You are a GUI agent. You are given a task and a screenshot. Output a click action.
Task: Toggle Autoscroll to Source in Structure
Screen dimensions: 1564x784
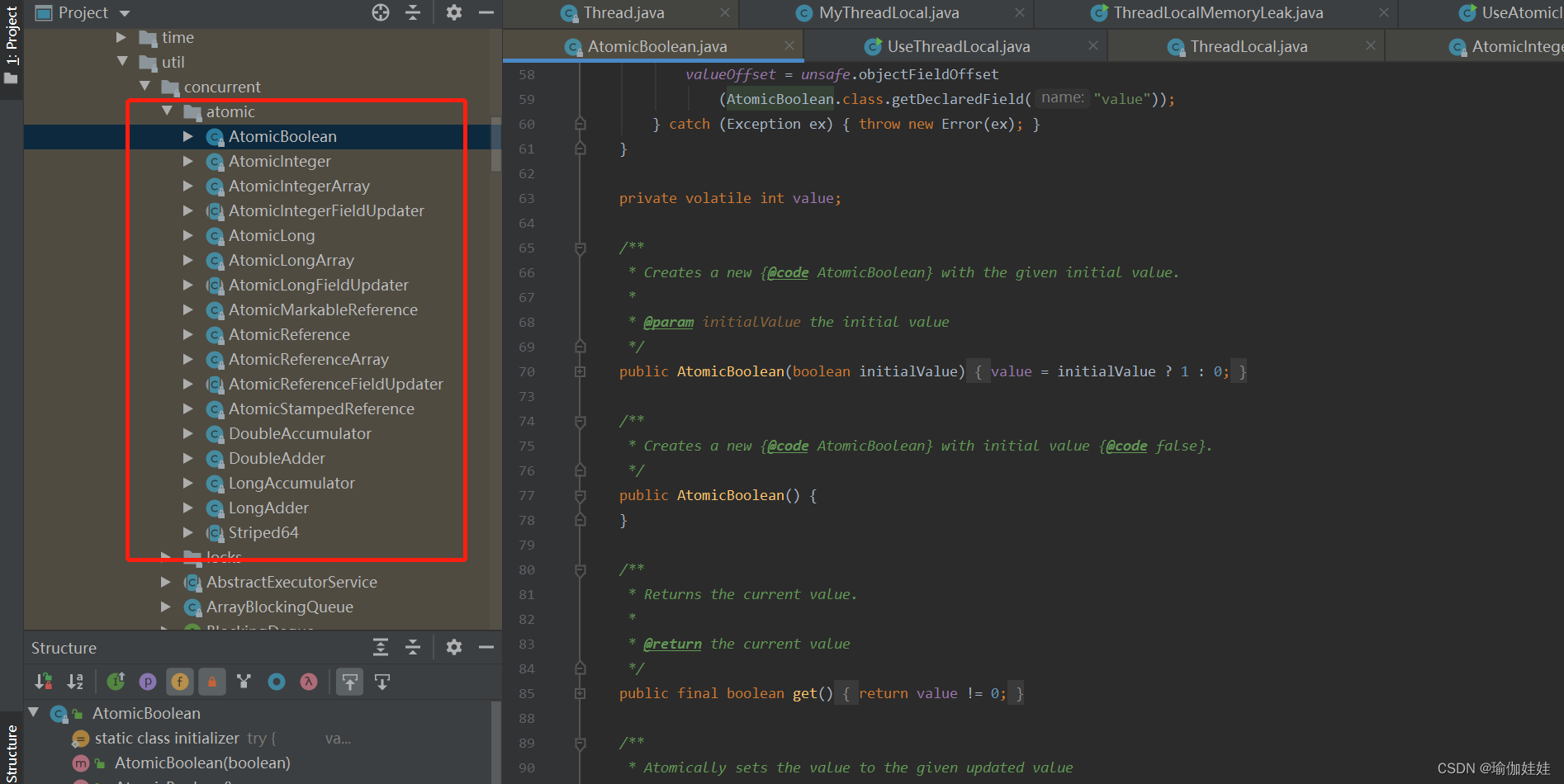(350, 682)
